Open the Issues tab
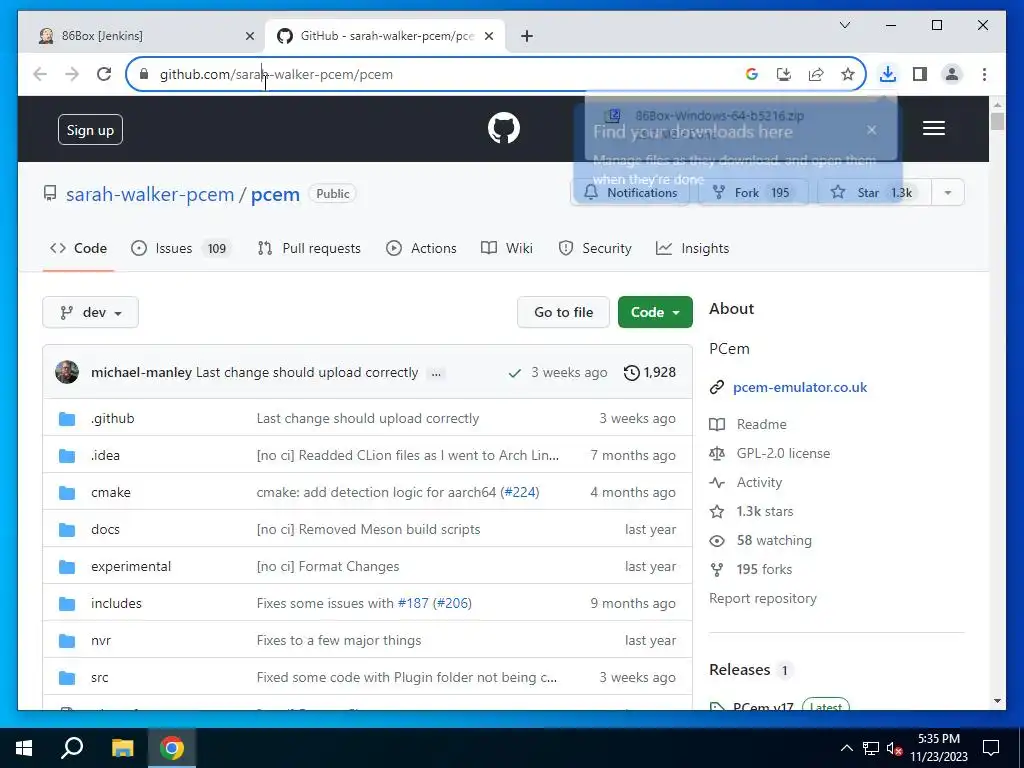The image size is (1024, 768). (x=180, y=248)
